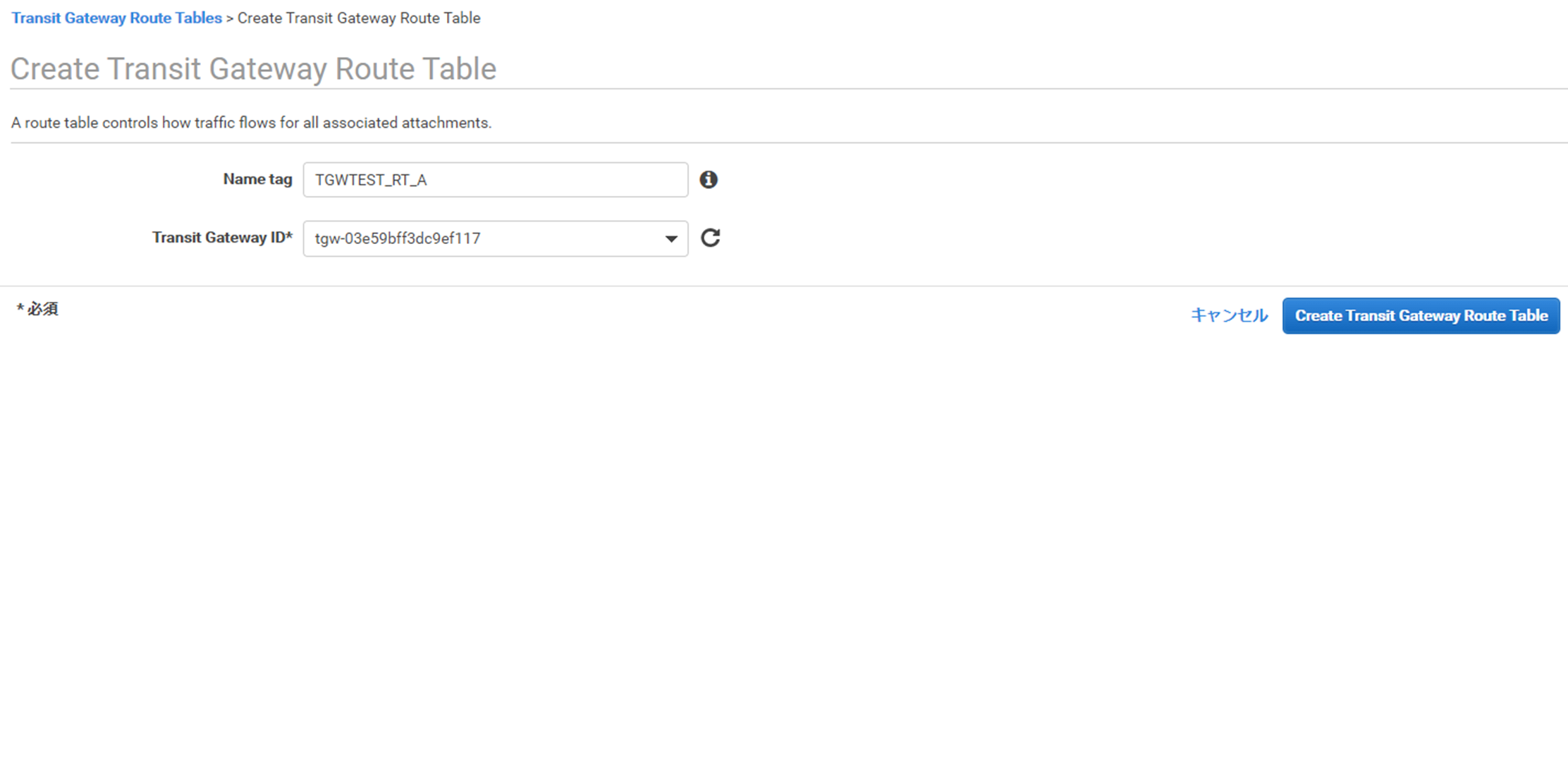Click the Name tag info icon
This screenshot has width=1568, height=763.
click(709, 180)
